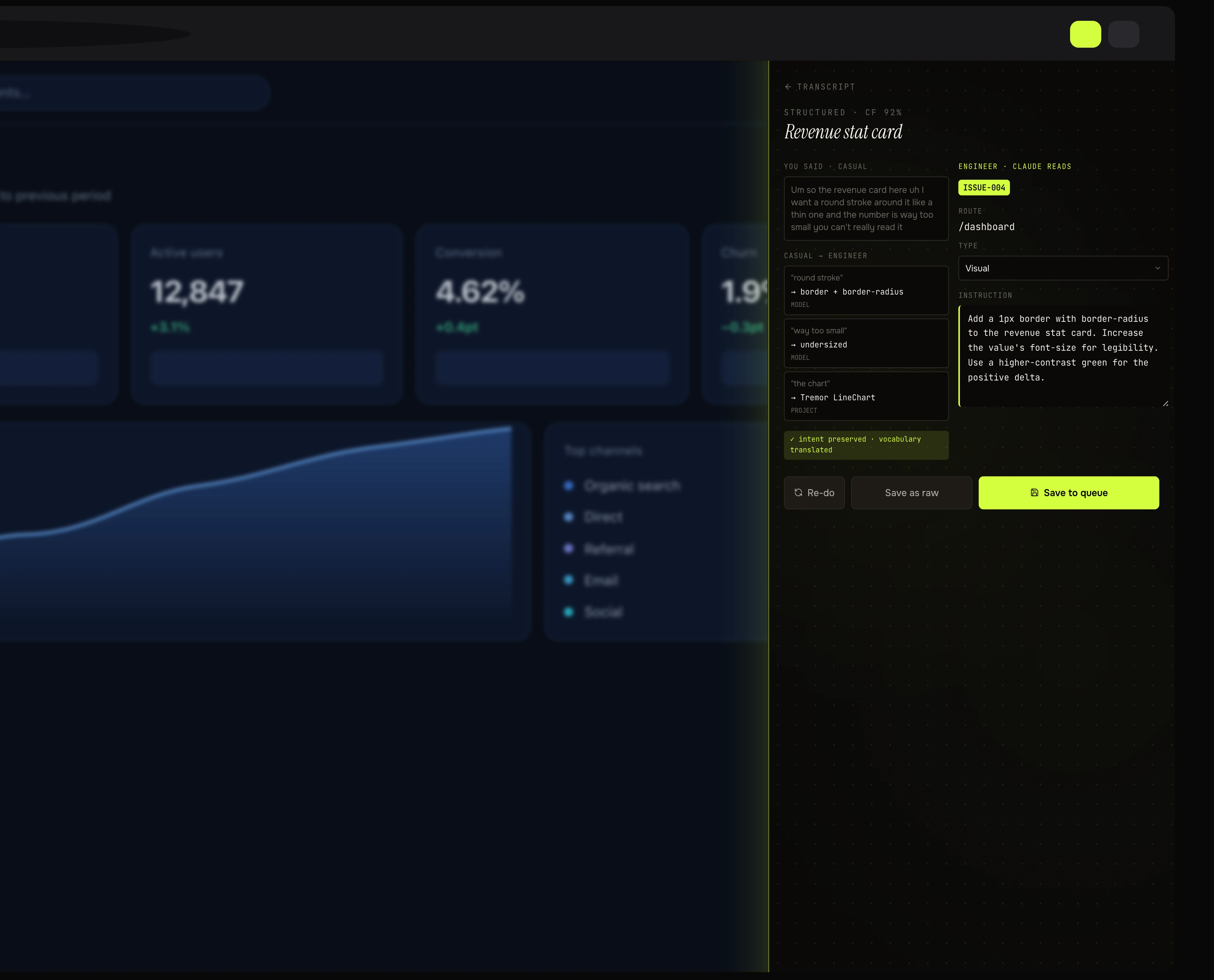Click the Referral channel entry

tap(599, 549)
